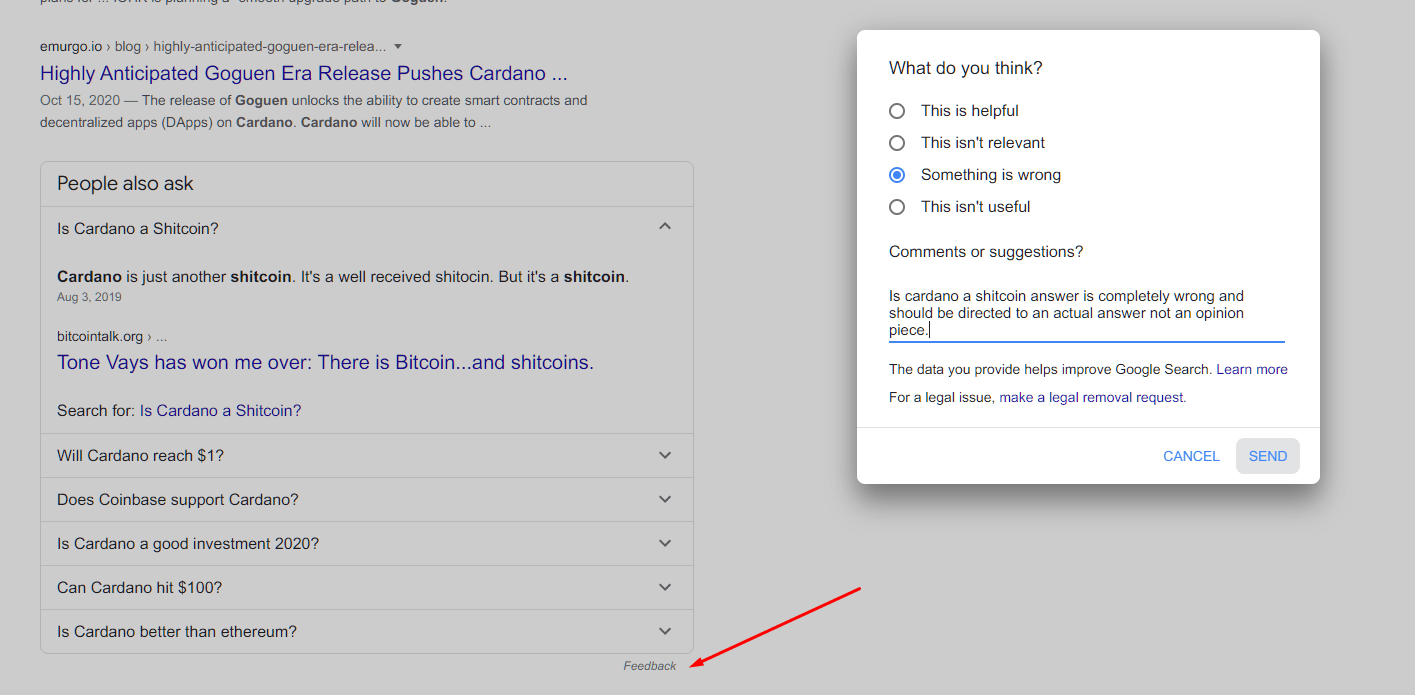Select the "This is helpful" radio button
This screenshot has width=1415, height=695.
pyautogui.click(x=897, y=111)
